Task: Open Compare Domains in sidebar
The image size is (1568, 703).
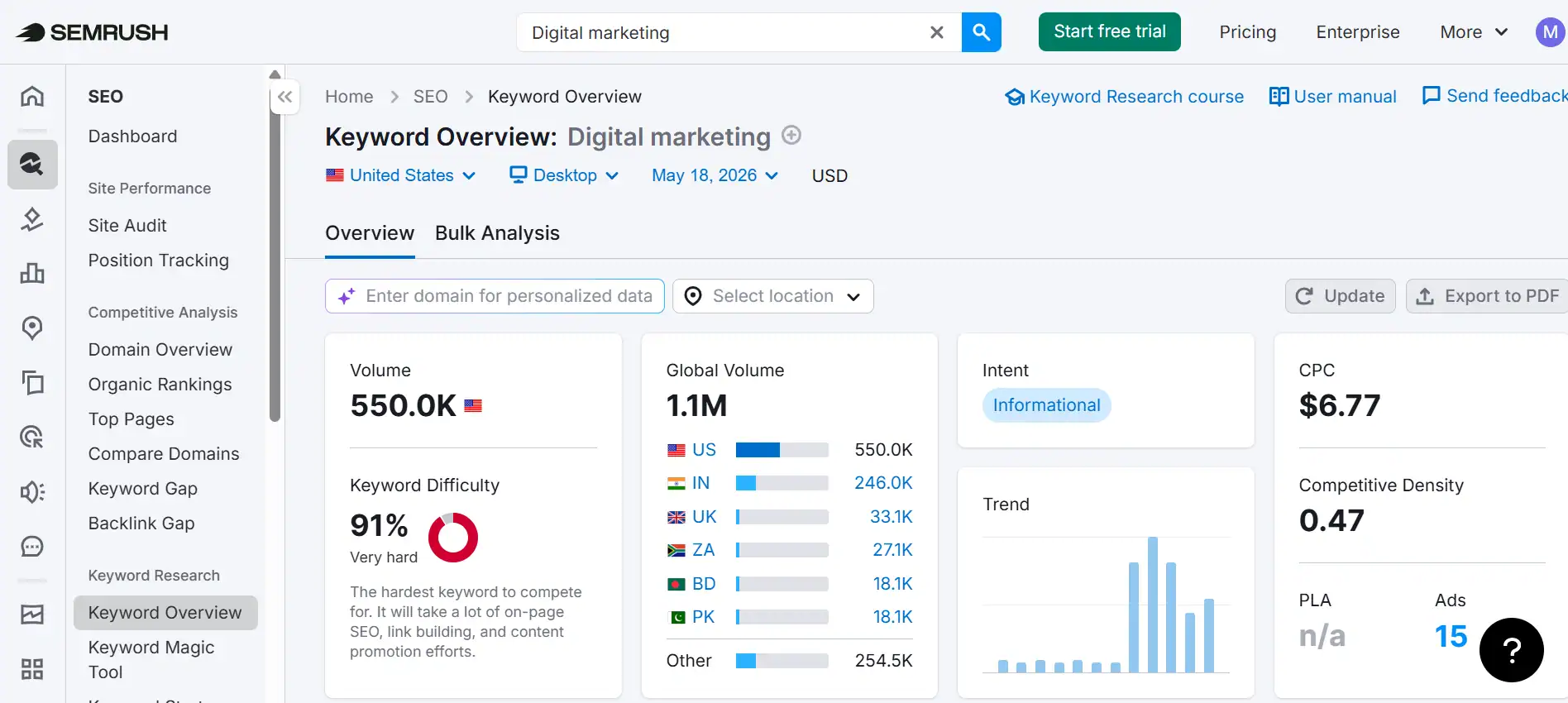Action: click(164, 454)
